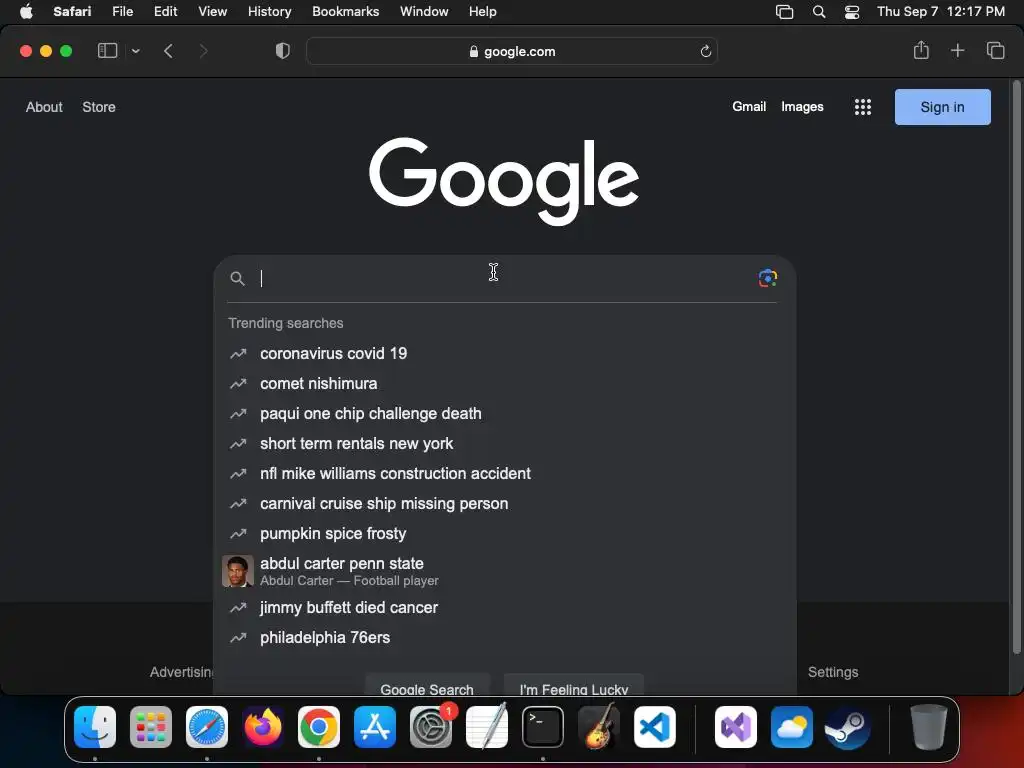Open Safari from the Dock

[x=207, y=727]
